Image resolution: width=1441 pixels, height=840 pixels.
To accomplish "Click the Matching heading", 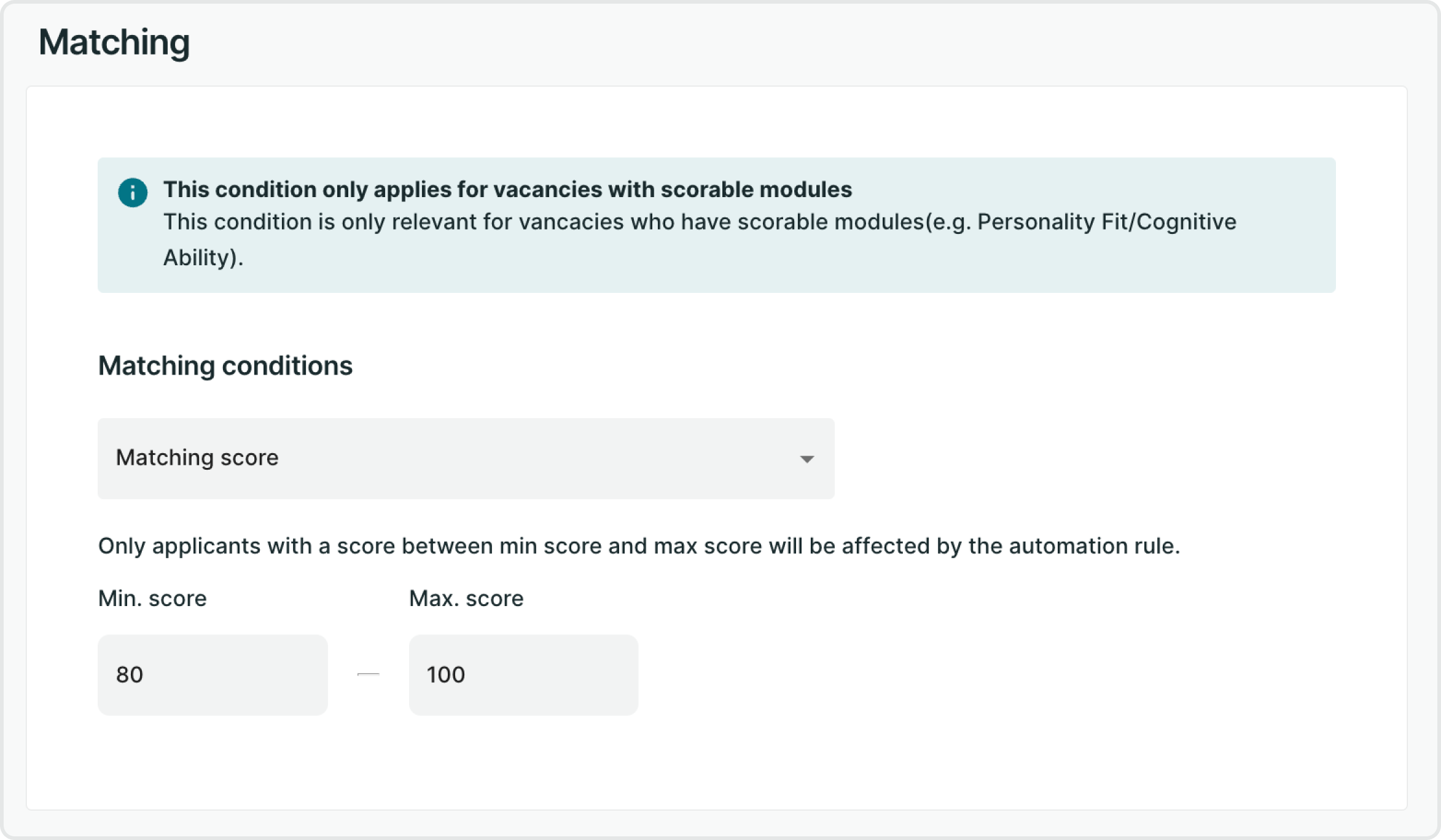I will (x=114, y=42).
